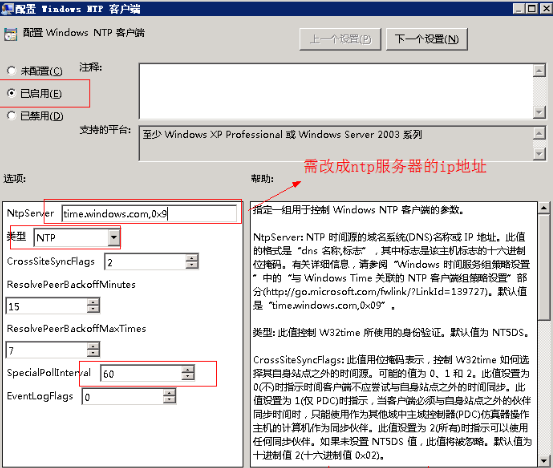Viewport: 553px width, 468px height.
Task: Click the help panel scrollbar up arrow
Action: coord(544,208)
